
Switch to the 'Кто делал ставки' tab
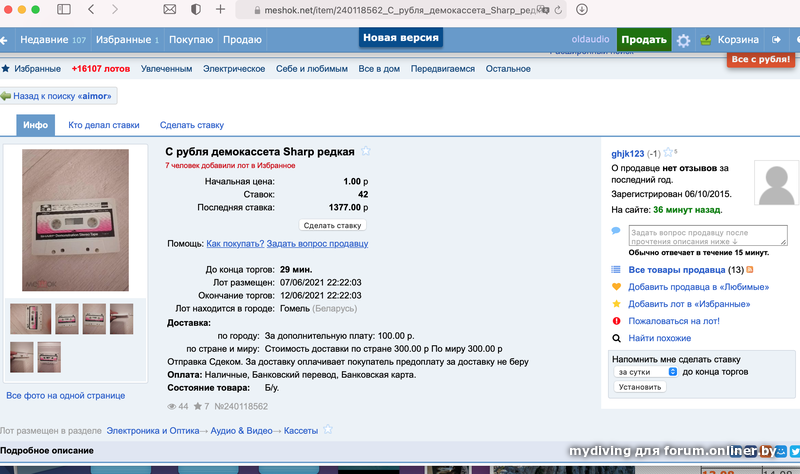click(x=103, y=125)
